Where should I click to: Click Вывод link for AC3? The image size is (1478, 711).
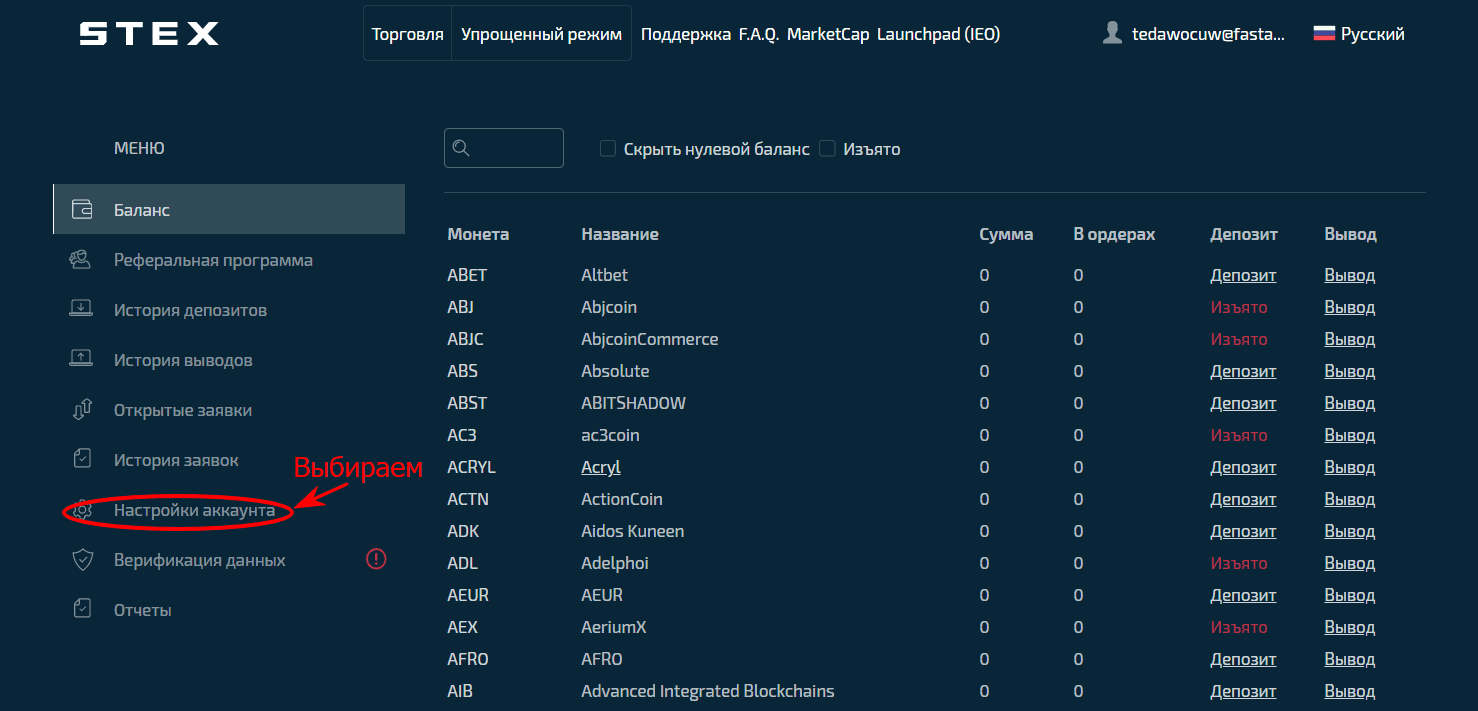click(1349, 435)
